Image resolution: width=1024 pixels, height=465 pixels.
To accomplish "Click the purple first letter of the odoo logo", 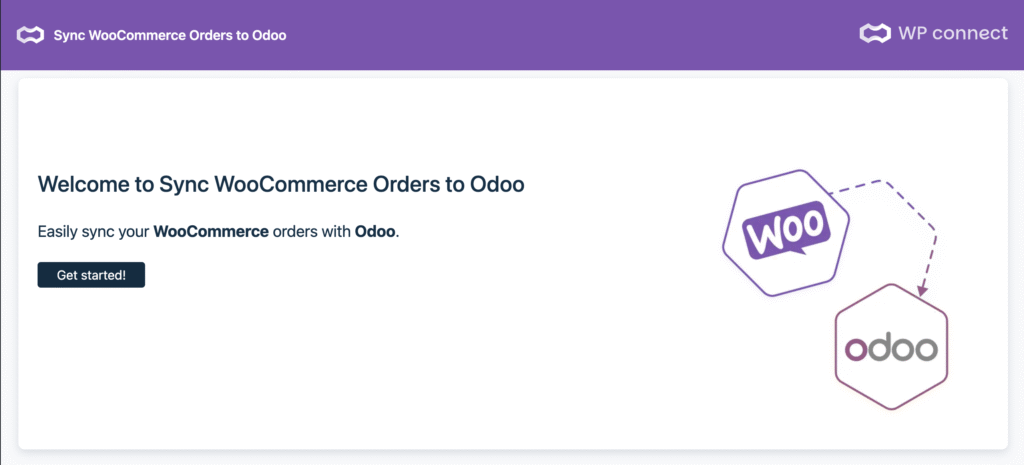I will [x=857, y=350].
